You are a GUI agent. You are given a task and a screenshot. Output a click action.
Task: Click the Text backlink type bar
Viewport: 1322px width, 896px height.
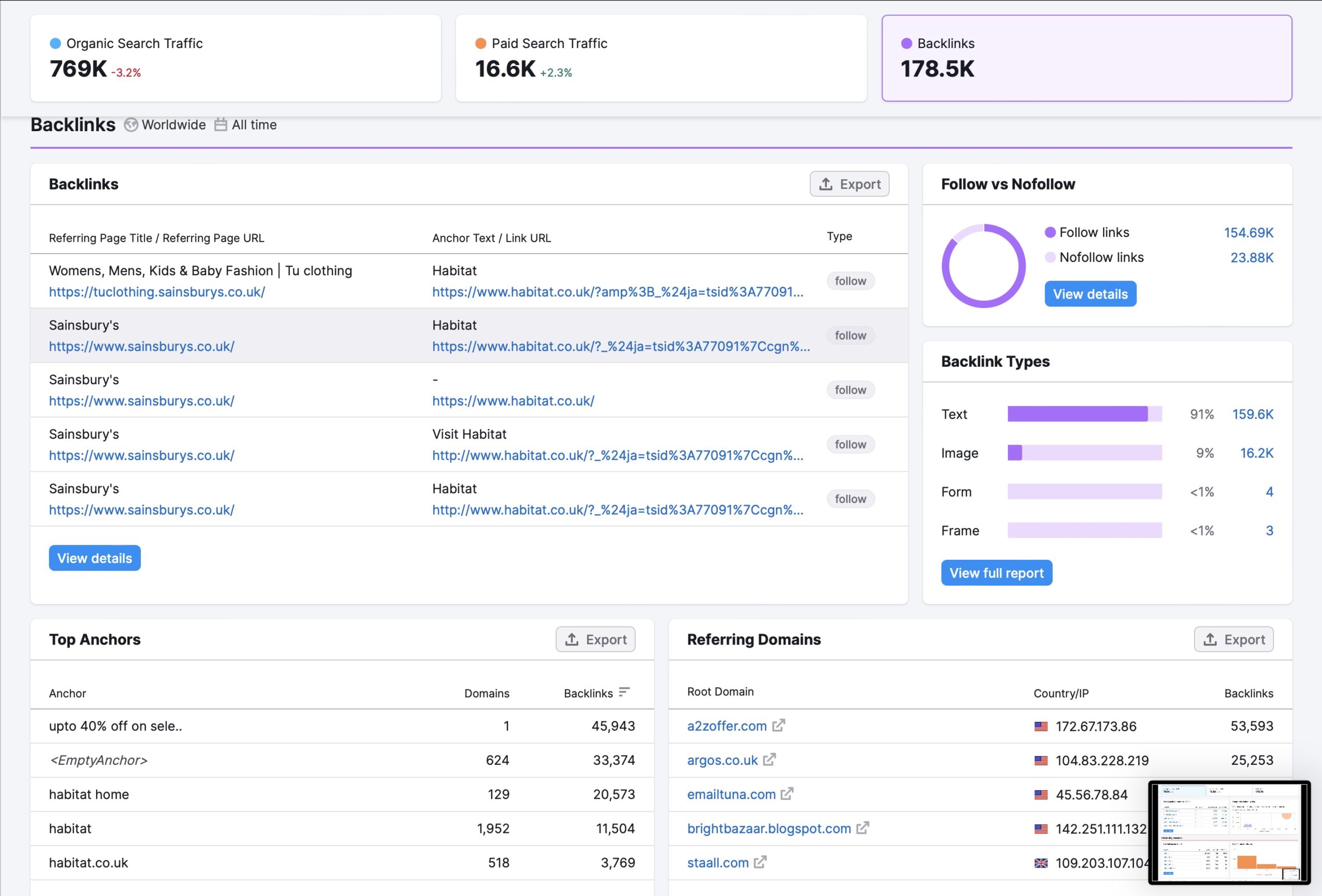(x=1085, y=414)
